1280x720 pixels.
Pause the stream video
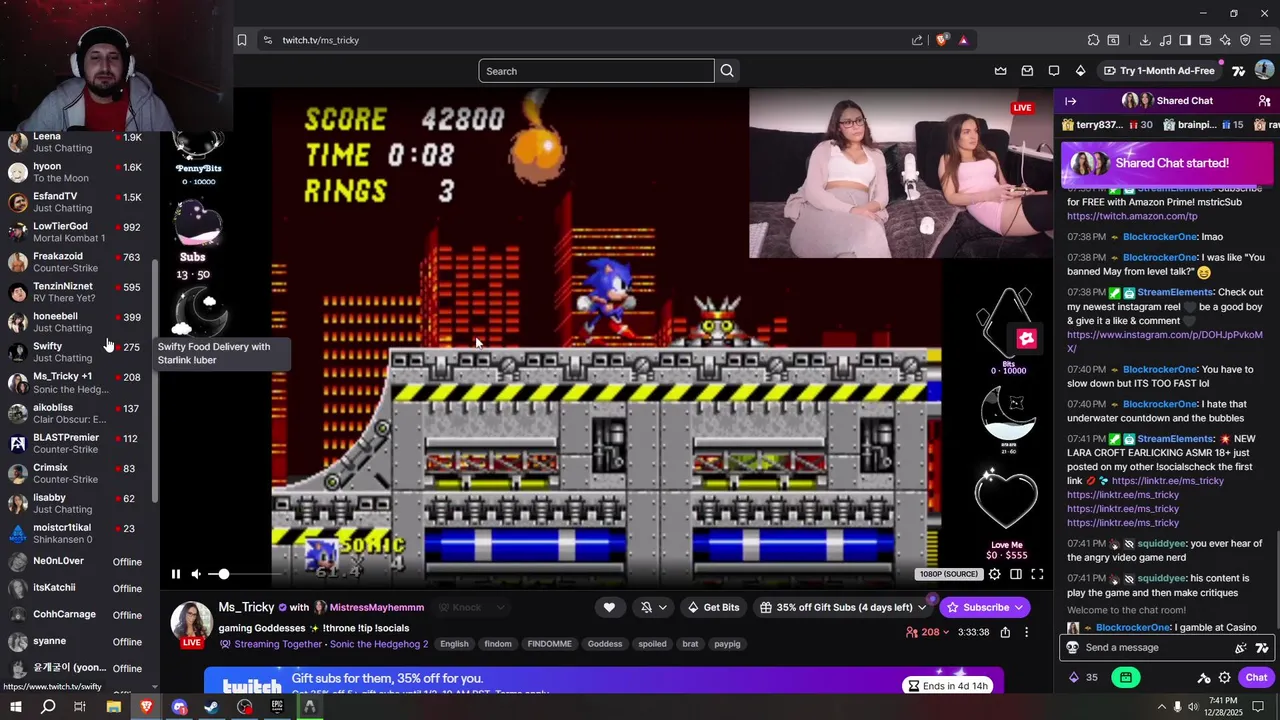coord(176,574)
